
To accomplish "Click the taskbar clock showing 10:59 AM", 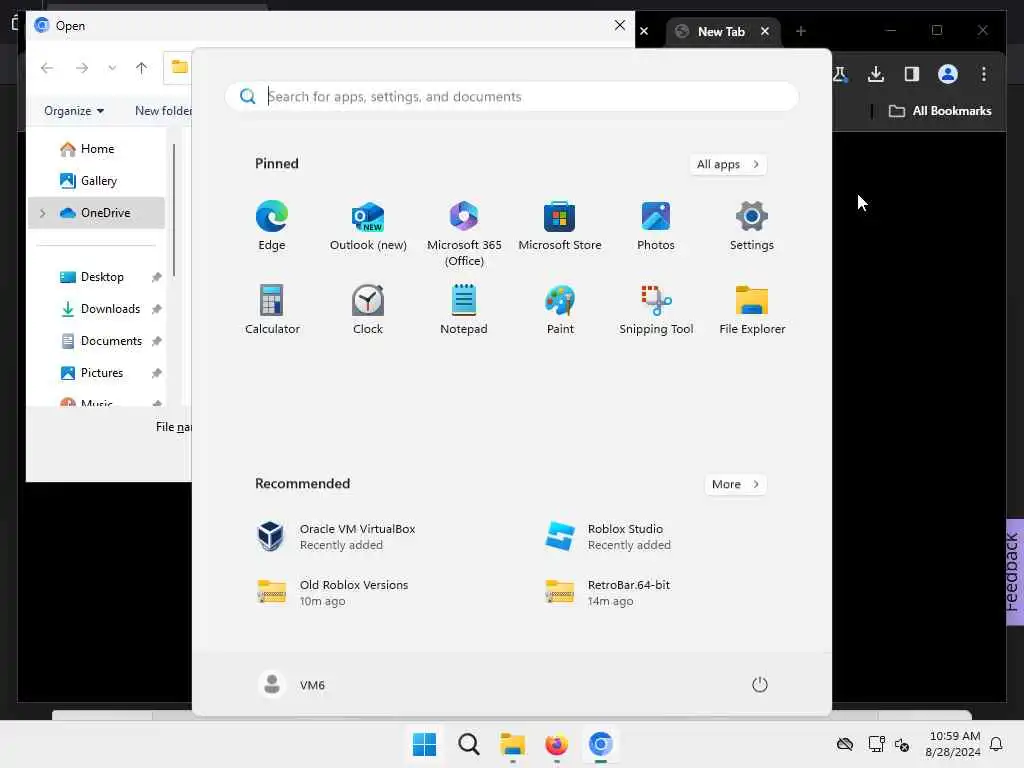I will point(953,744).
